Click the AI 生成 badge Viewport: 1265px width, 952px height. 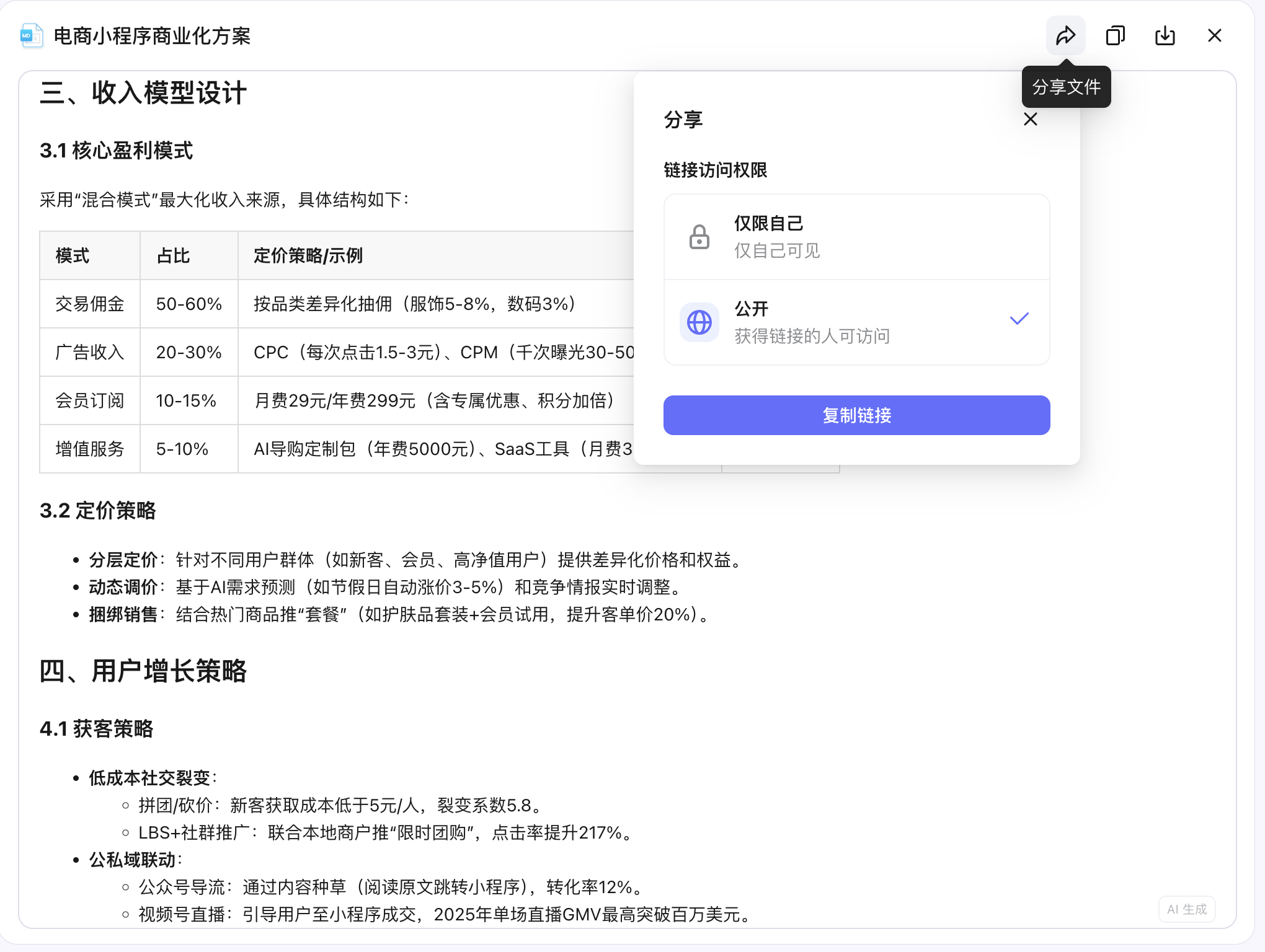pyautogui.click(x=1186, y=909)
